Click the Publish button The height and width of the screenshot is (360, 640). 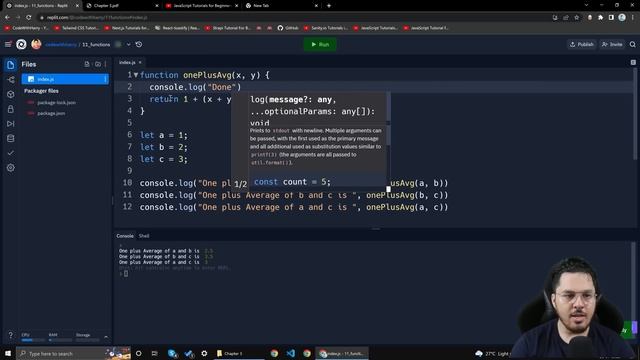pyautogui.click(x=582, y=44)
